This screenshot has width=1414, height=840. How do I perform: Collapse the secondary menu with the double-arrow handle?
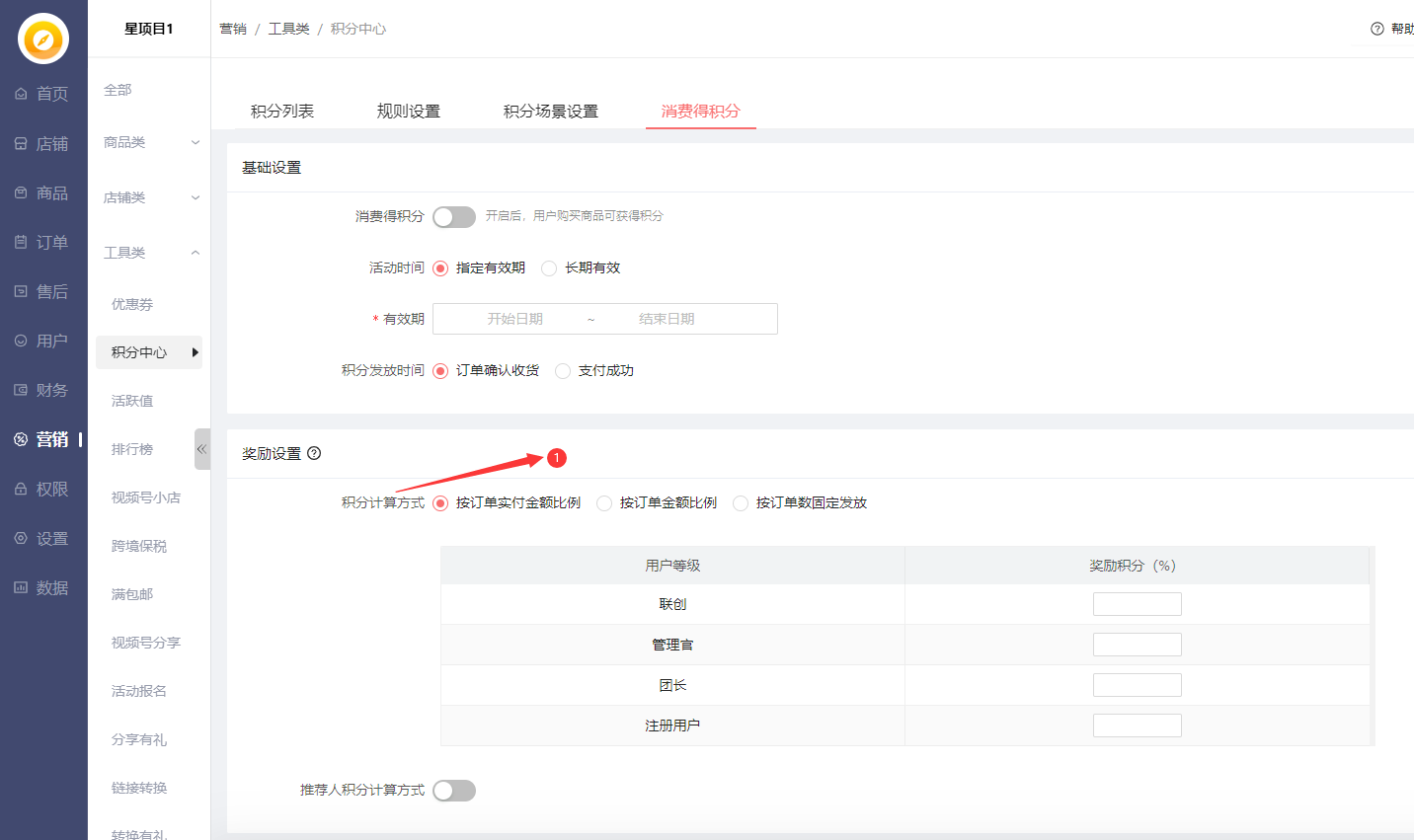(x=201, y=449)
